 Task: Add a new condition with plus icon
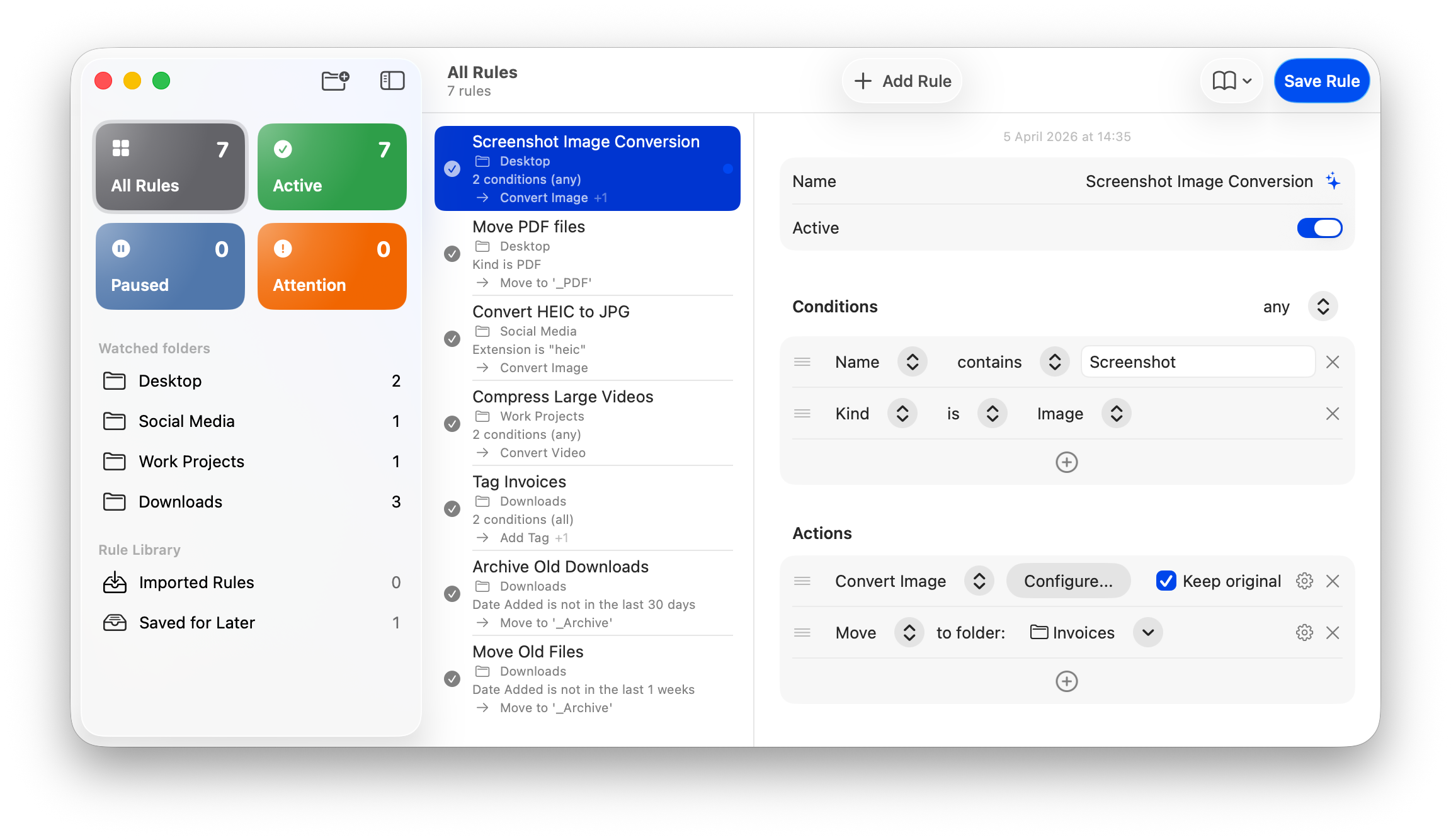(1066, 462)
